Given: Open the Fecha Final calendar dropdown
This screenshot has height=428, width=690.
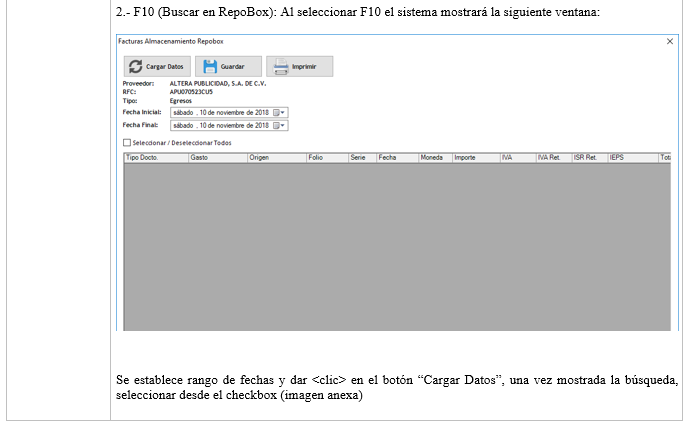Looking at the screenshot, I should (x=279, y=125).
